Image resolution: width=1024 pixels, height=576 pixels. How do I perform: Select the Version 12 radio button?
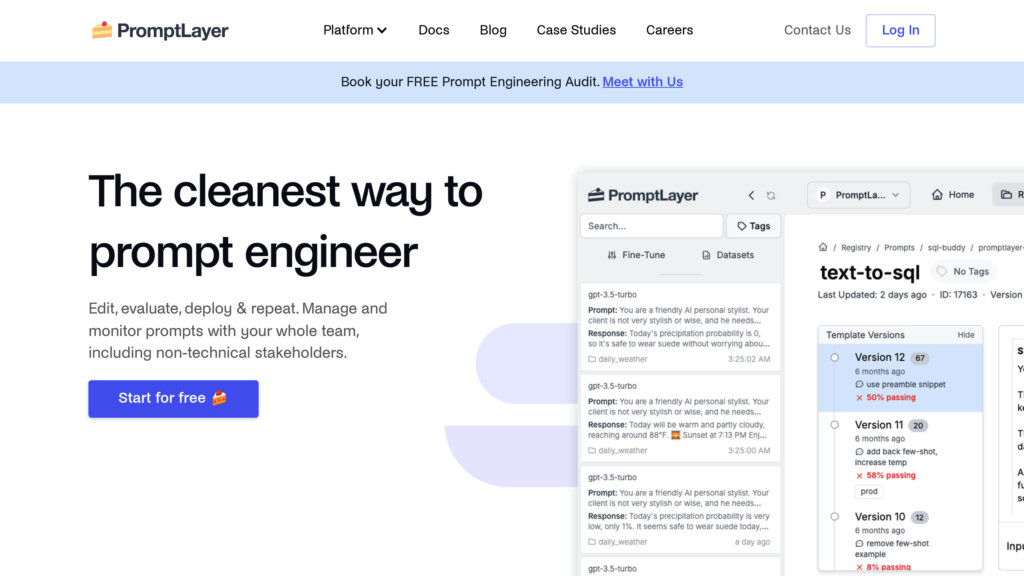coord(835,357)
